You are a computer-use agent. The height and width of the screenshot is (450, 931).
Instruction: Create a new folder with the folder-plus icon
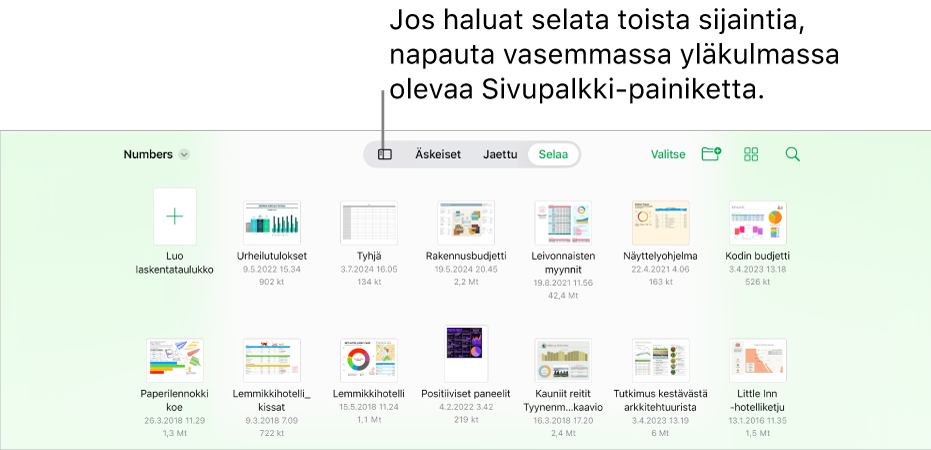[x=711, y=154]
